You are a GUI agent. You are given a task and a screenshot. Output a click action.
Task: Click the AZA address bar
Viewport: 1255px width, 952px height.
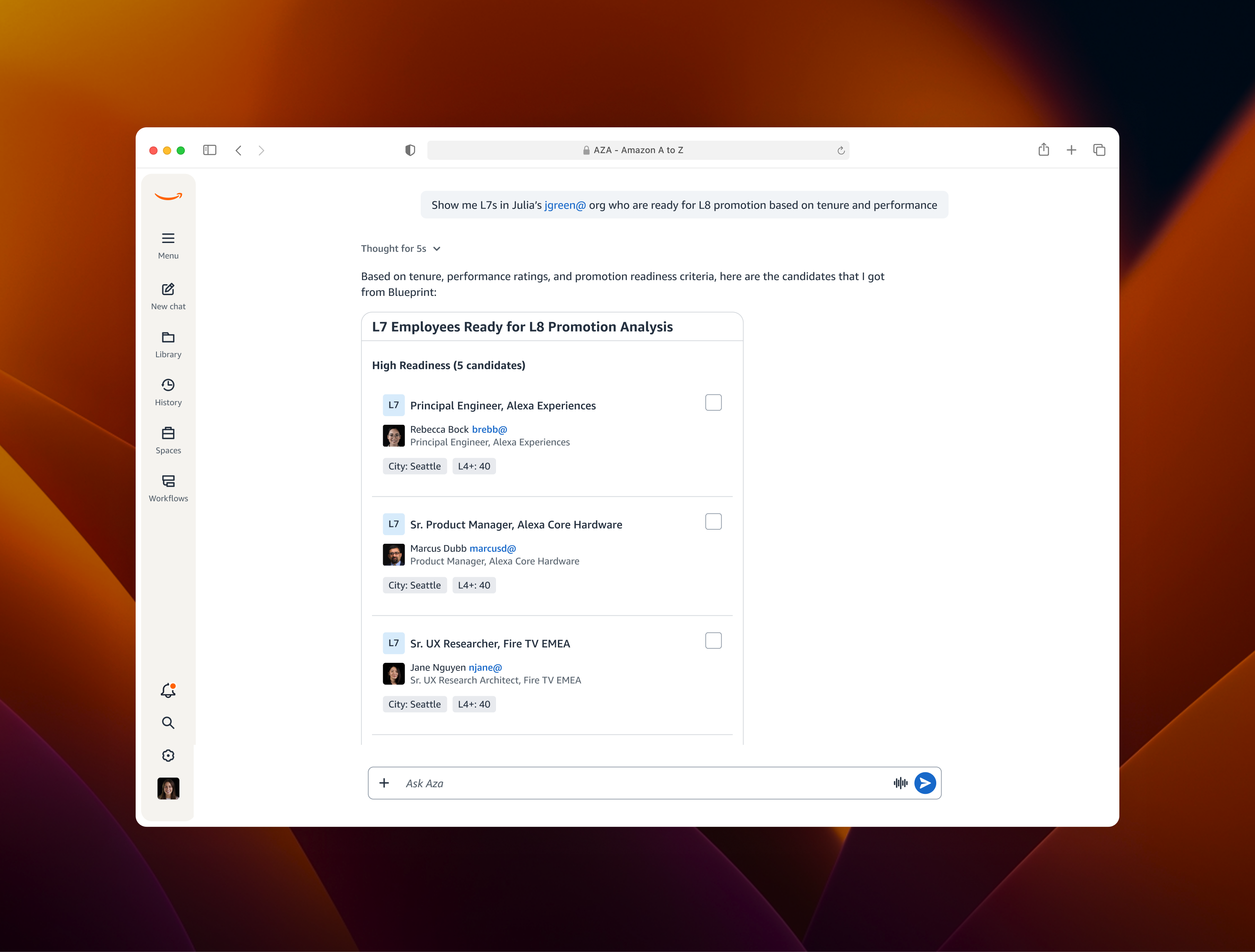tap(638, 150)
